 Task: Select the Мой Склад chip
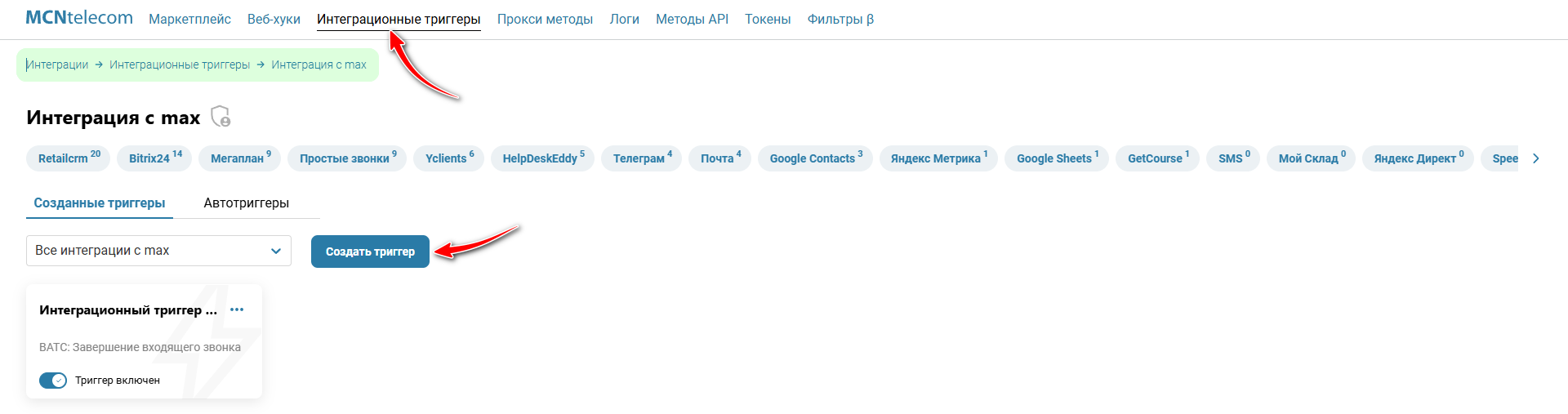(1312, 158)
